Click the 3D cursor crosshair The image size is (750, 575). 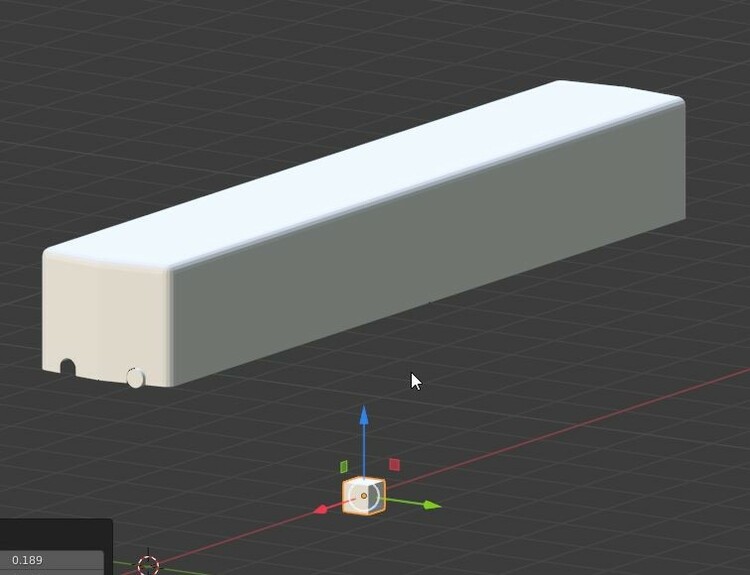148,565
